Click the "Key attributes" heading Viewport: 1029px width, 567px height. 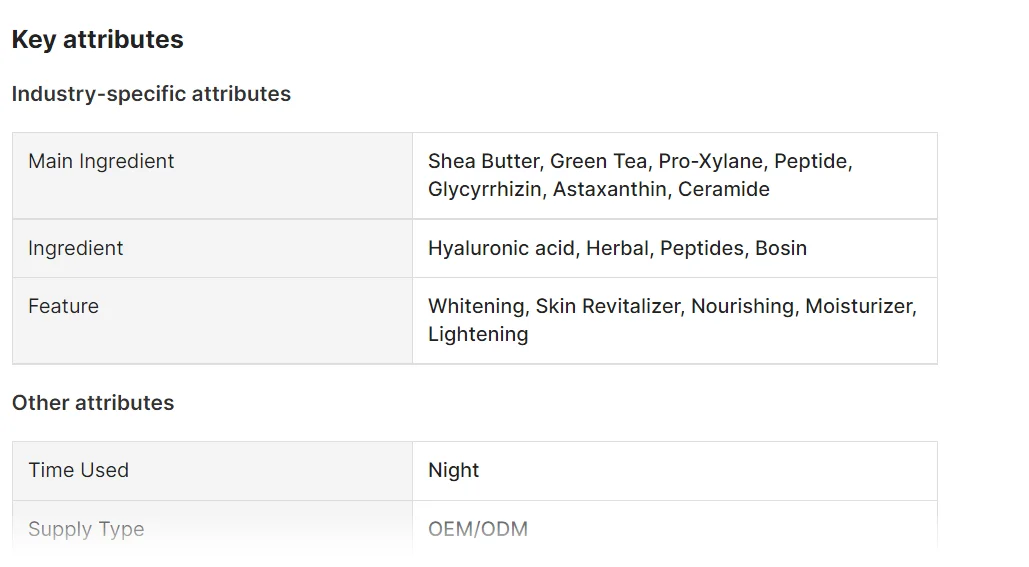tap(97, 40)
